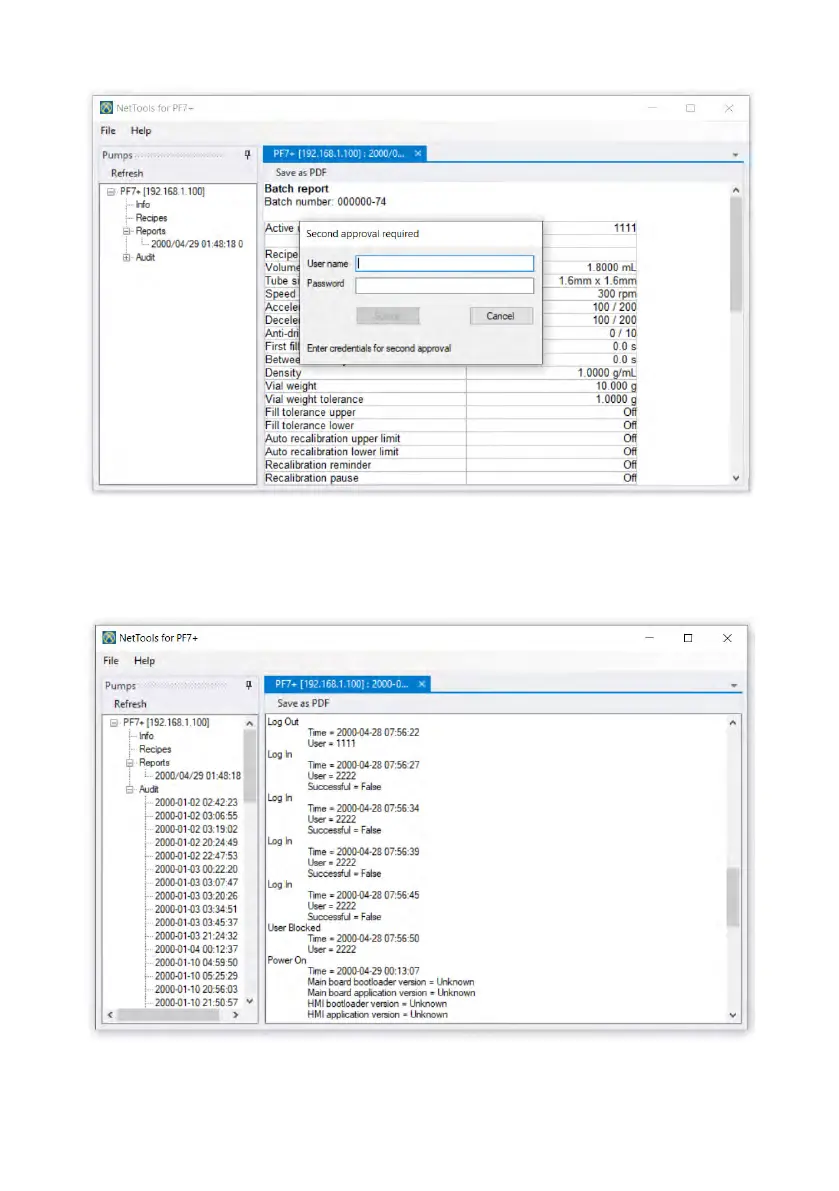The image size is (839, 1191).
Task: Maximize the lower NetTools window
Action: pos(688,638)
